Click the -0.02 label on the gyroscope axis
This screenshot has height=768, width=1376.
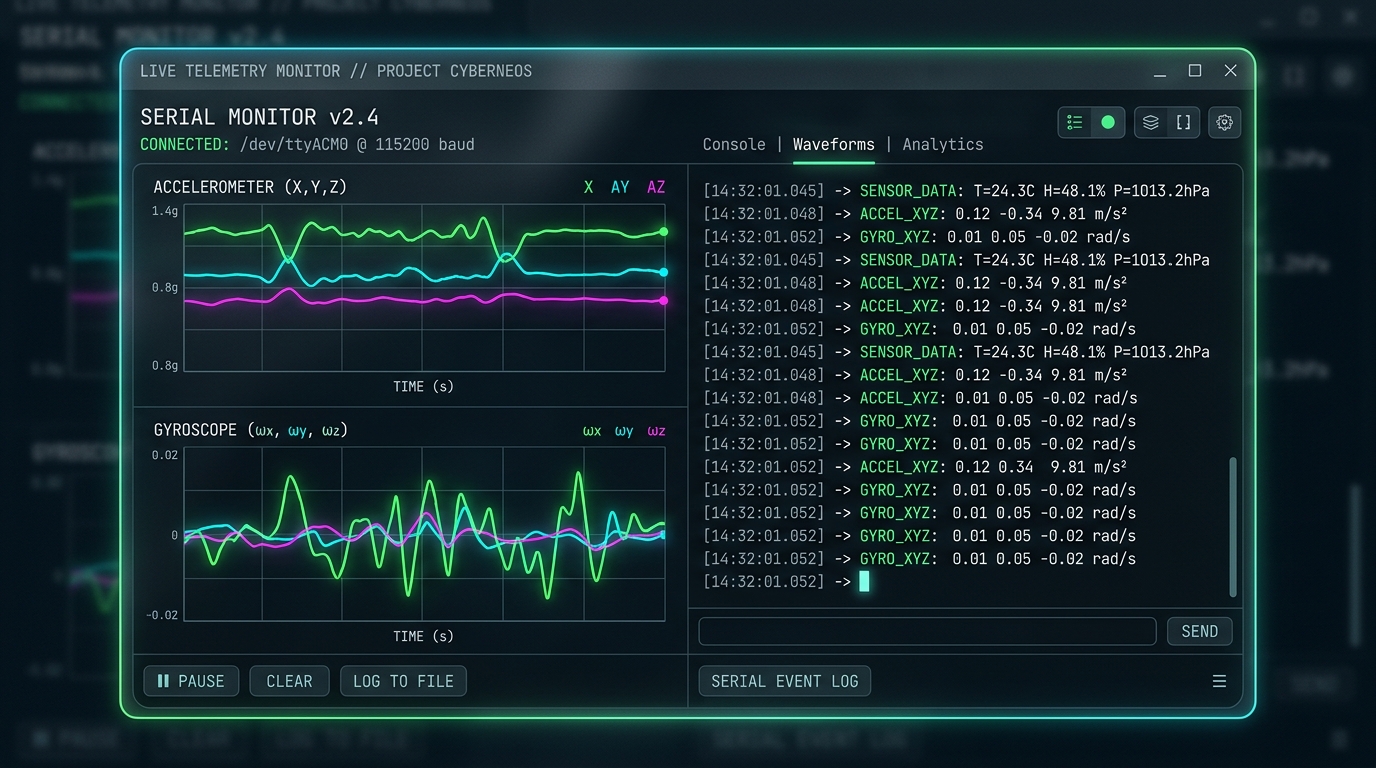[x=162, y=615]
